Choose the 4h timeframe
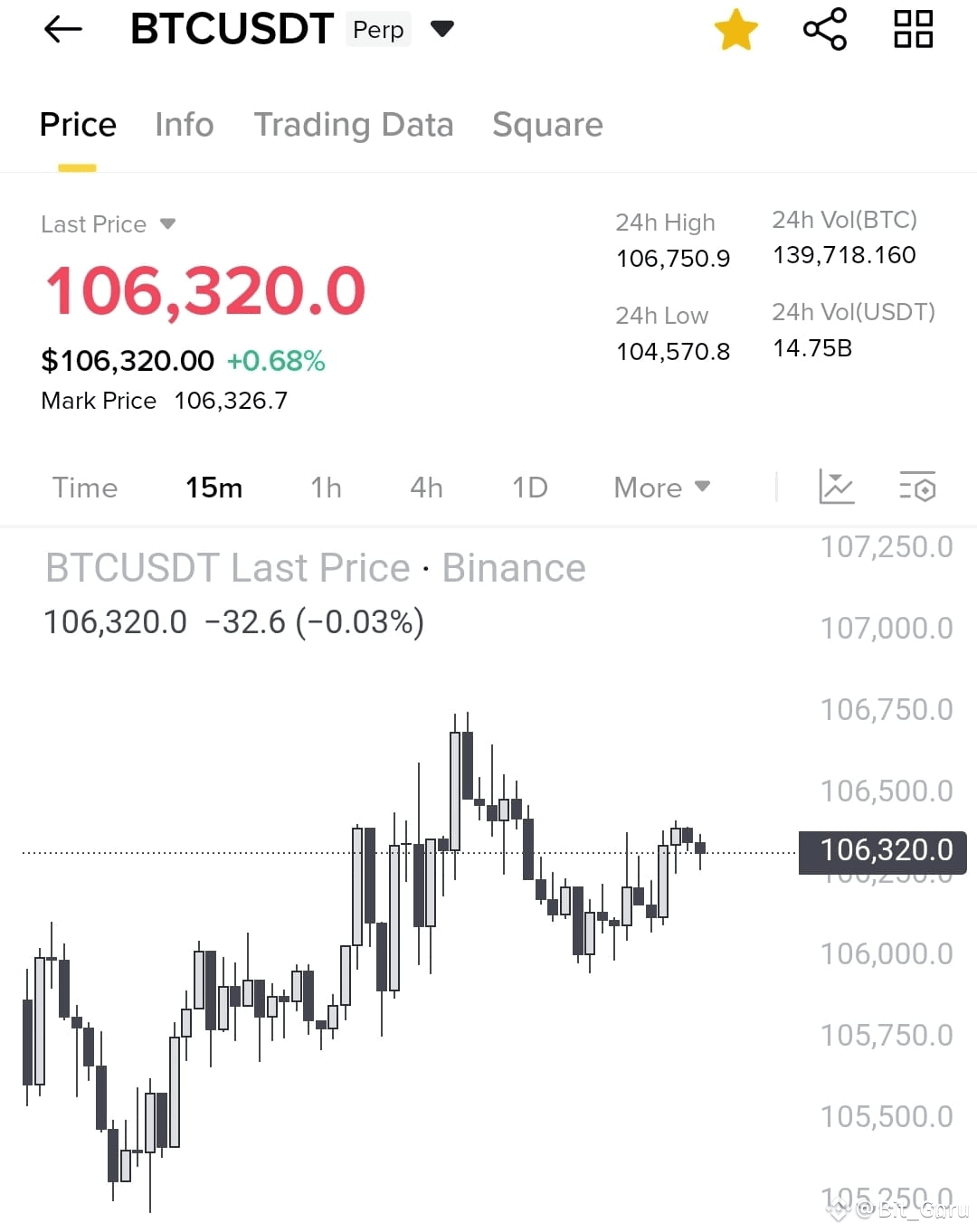 coord(426,488)
